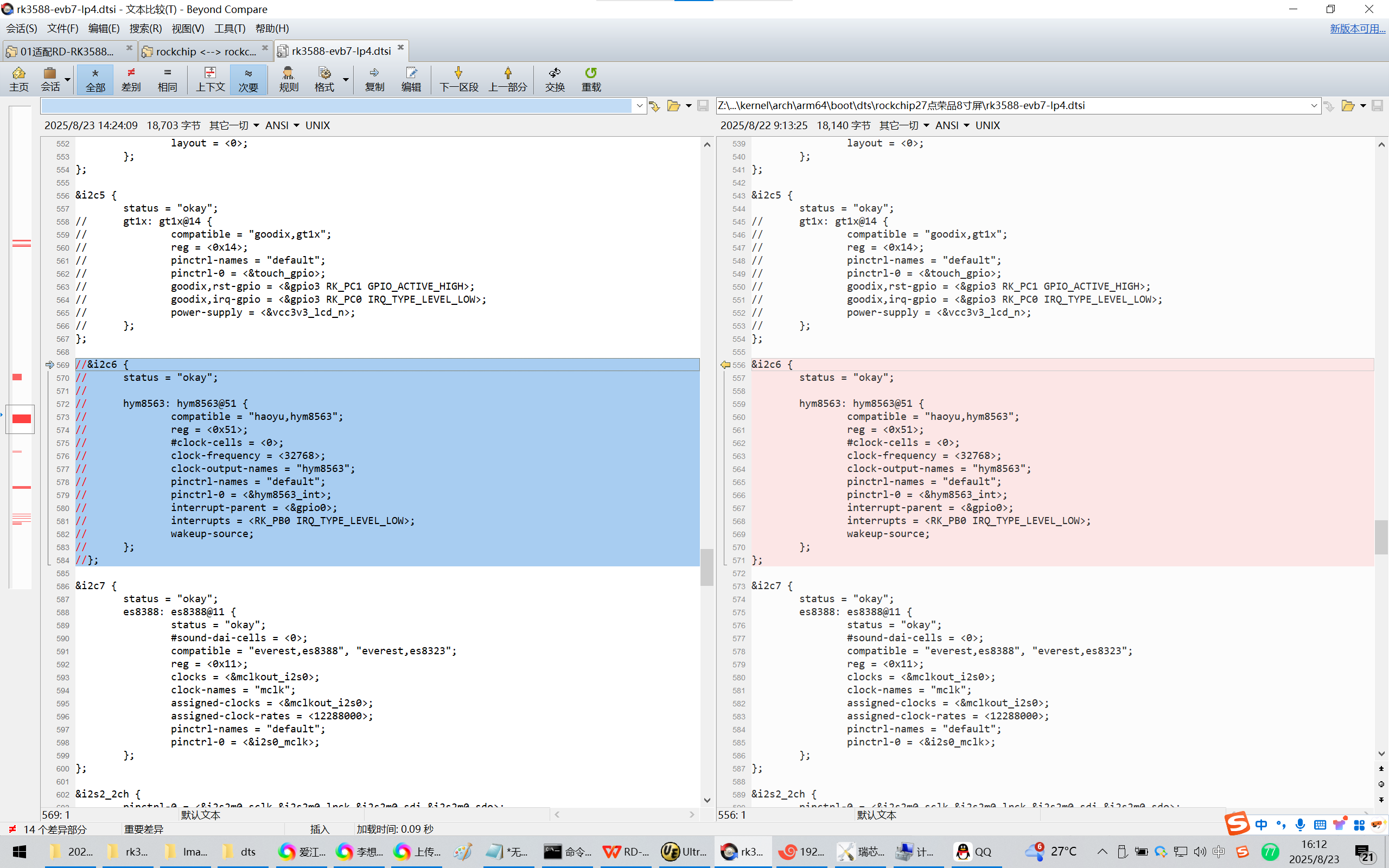Image resolution: width=1389 pixels, height=868 pixels.
Task: Expand the right pane ANSI encoding dropdown
Action: click(952, 125)
